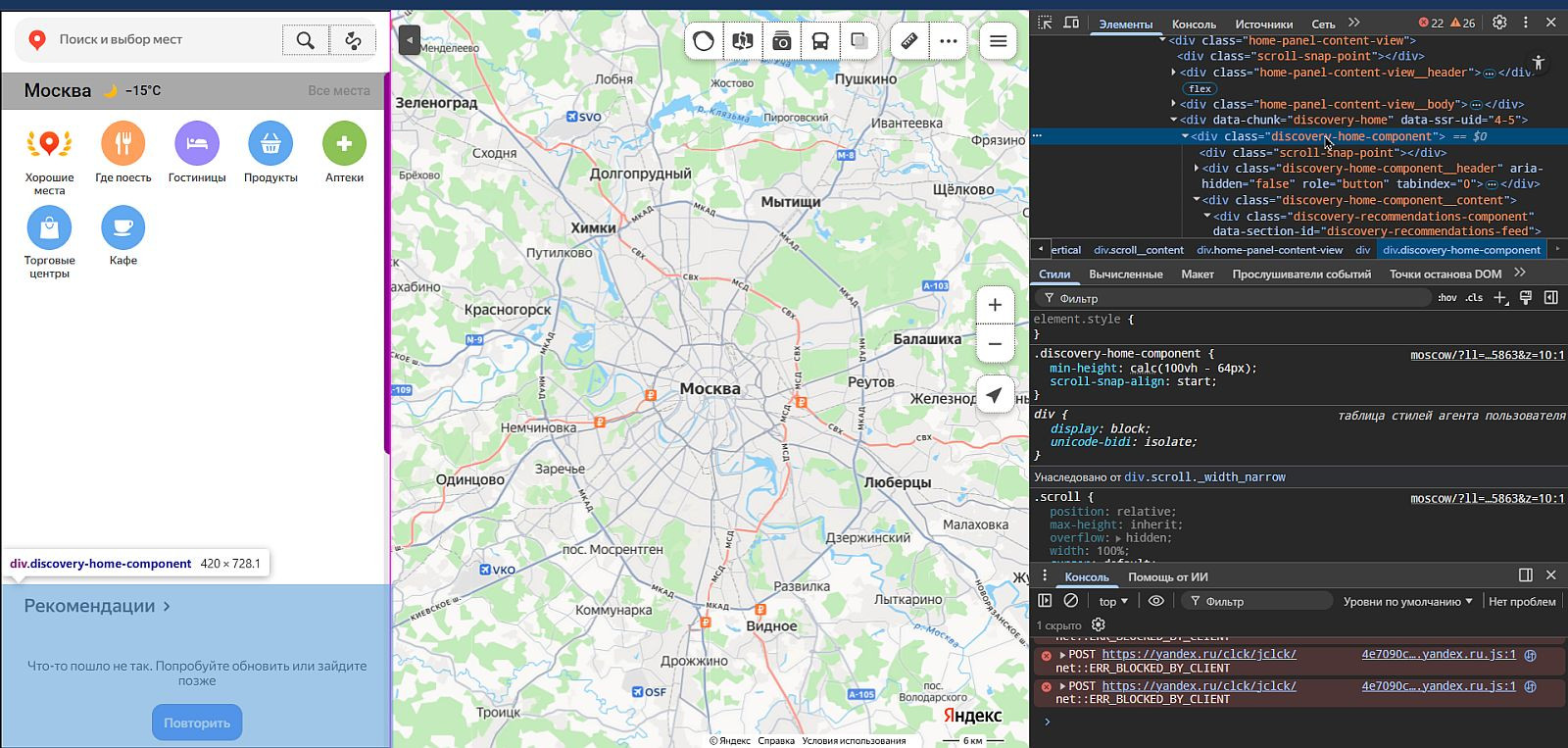Click the styles Фильтр input field
Image resolution: width=1568 pixels, height=748 pixels.
pyautogui.click(x=1235, y=298)
